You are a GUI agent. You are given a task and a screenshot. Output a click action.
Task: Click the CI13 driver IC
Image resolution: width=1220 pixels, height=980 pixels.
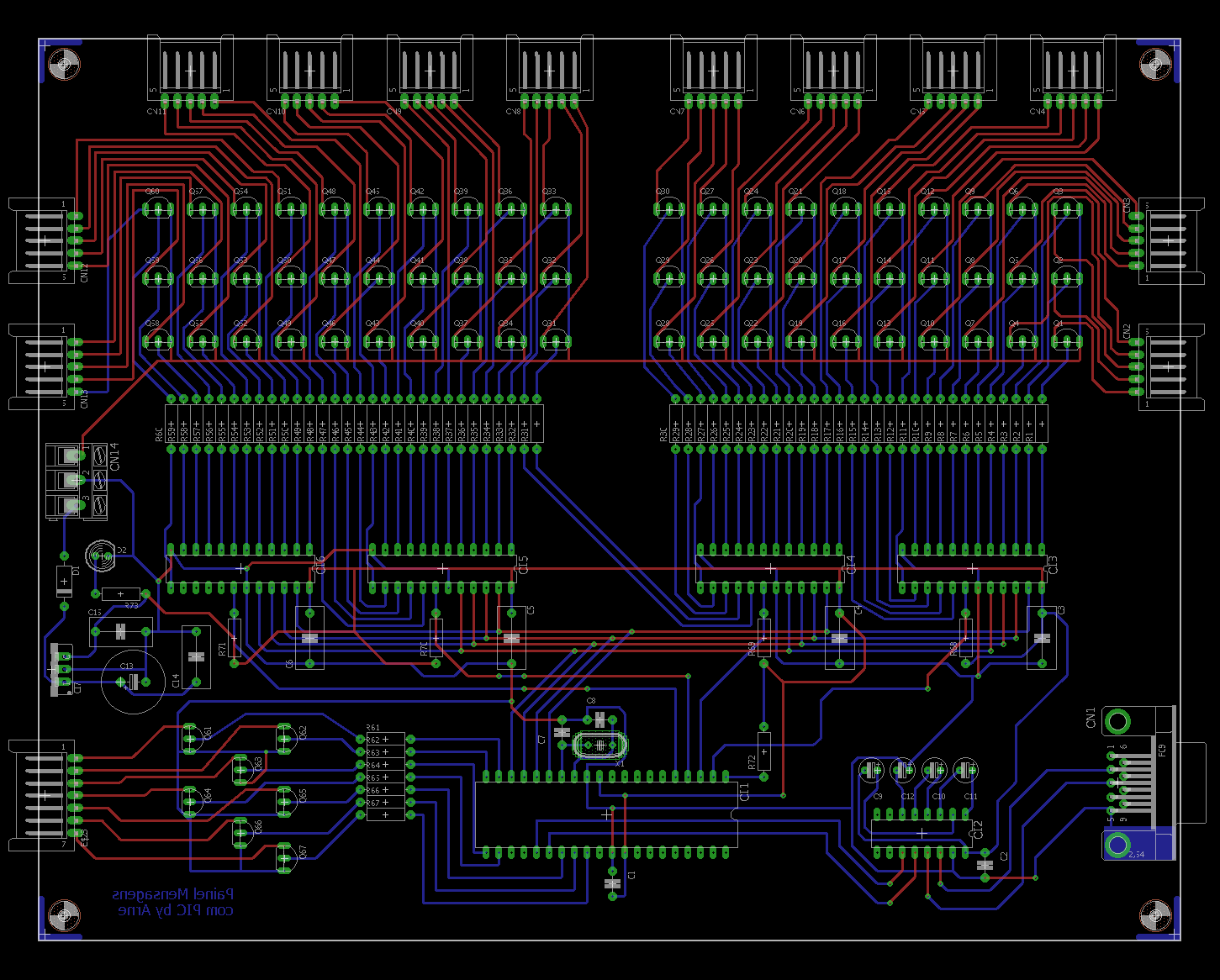(972, 568)
